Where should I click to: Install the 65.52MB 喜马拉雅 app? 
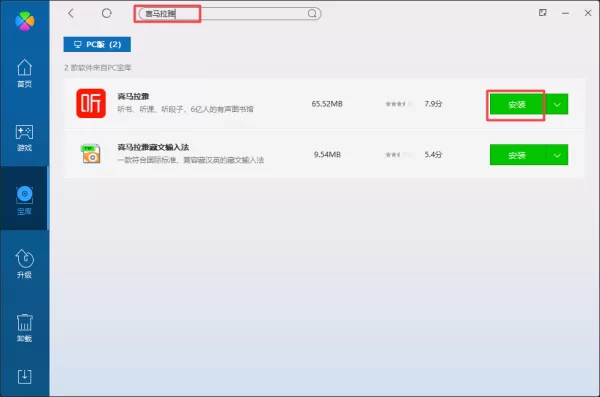[x=517, y=104]
